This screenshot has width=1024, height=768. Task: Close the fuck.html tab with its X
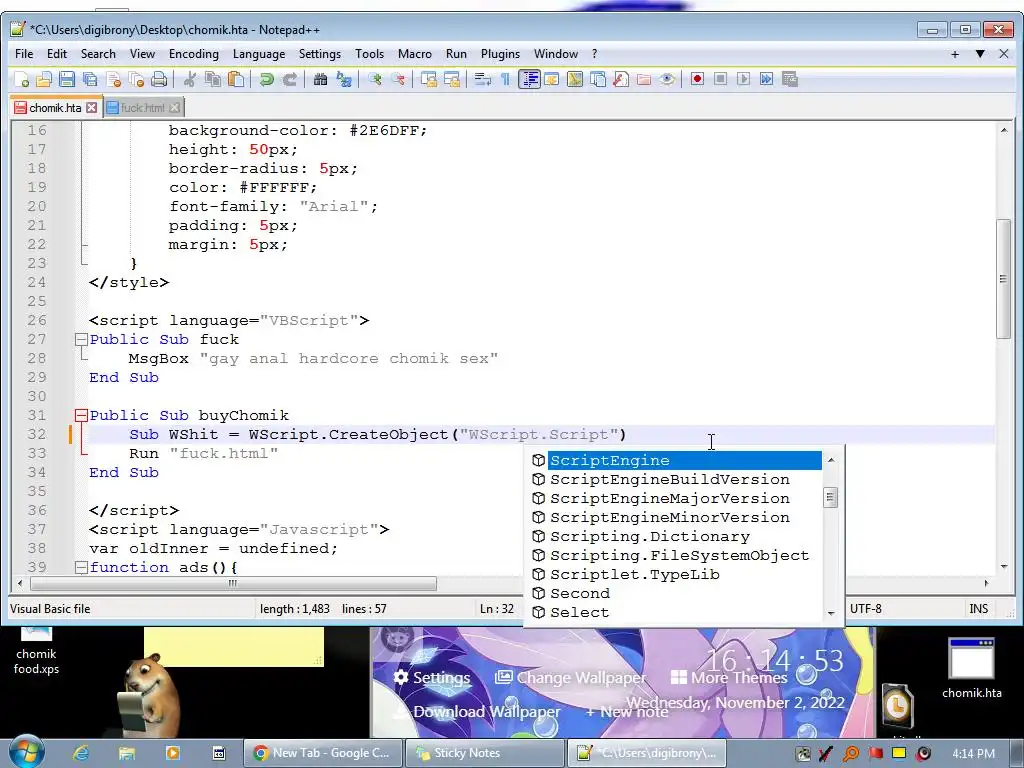(174, 108)
